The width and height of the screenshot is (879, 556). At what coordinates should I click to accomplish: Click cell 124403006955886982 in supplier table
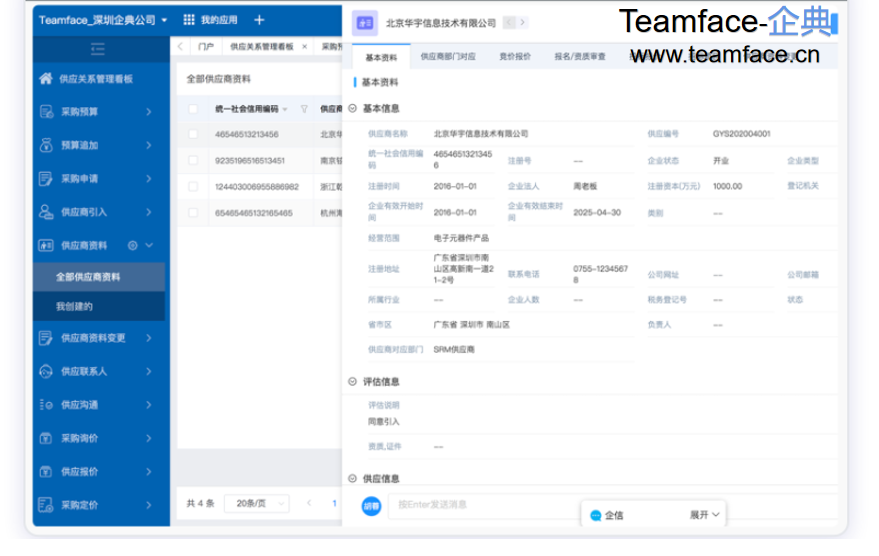coord(257,187)
